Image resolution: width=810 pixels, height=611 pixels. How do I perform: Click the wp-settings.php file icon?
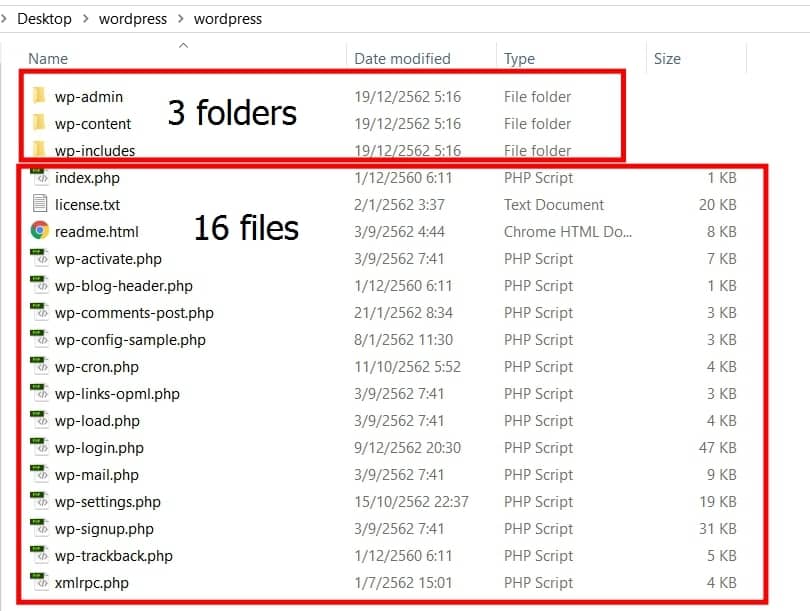39,500
